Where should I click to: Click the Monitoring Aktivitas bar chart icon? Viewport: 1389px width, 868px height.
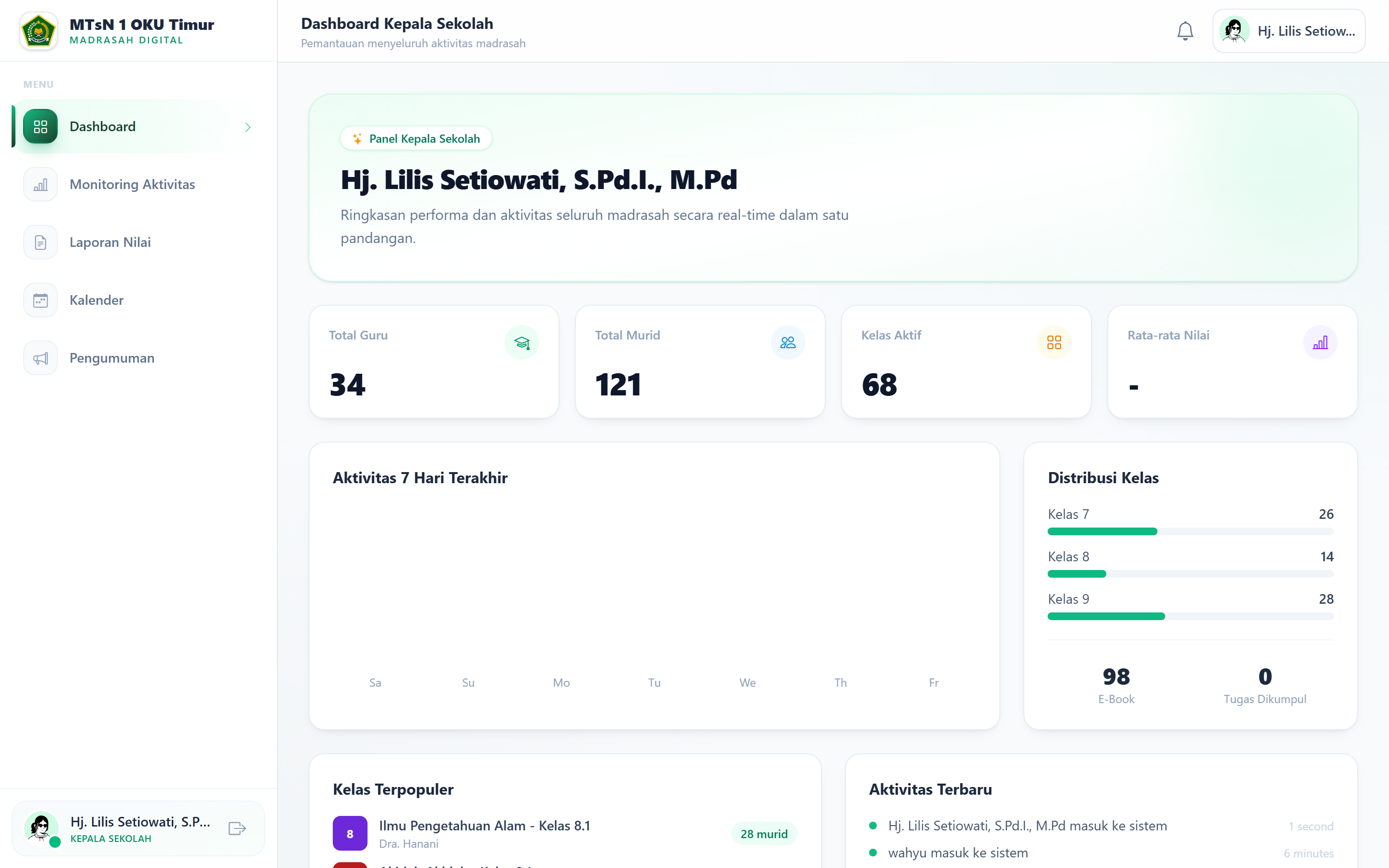point(40,184)
